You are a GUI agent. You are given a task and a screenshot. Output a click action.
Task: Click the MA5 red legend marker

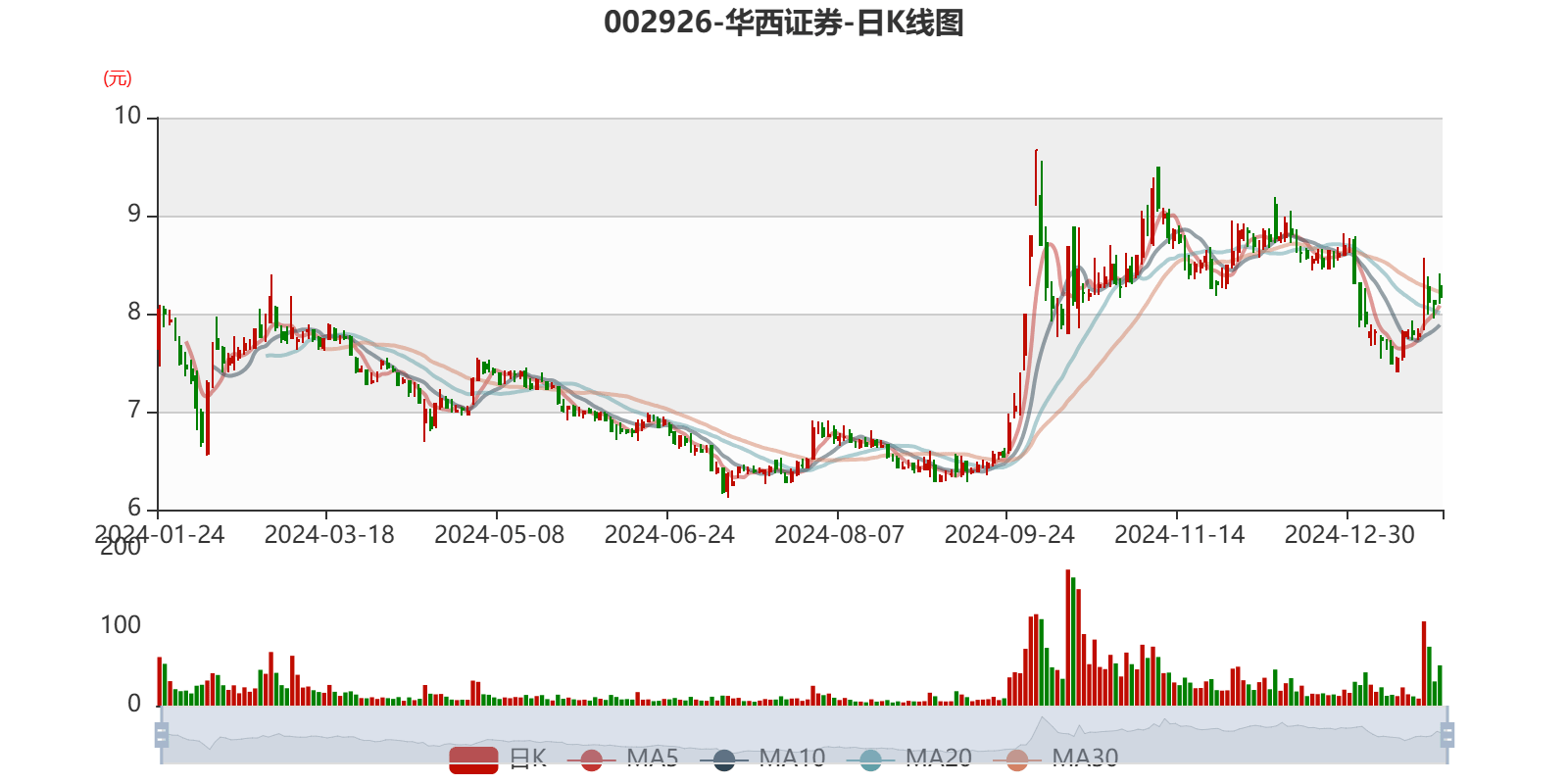pos(591,759)
